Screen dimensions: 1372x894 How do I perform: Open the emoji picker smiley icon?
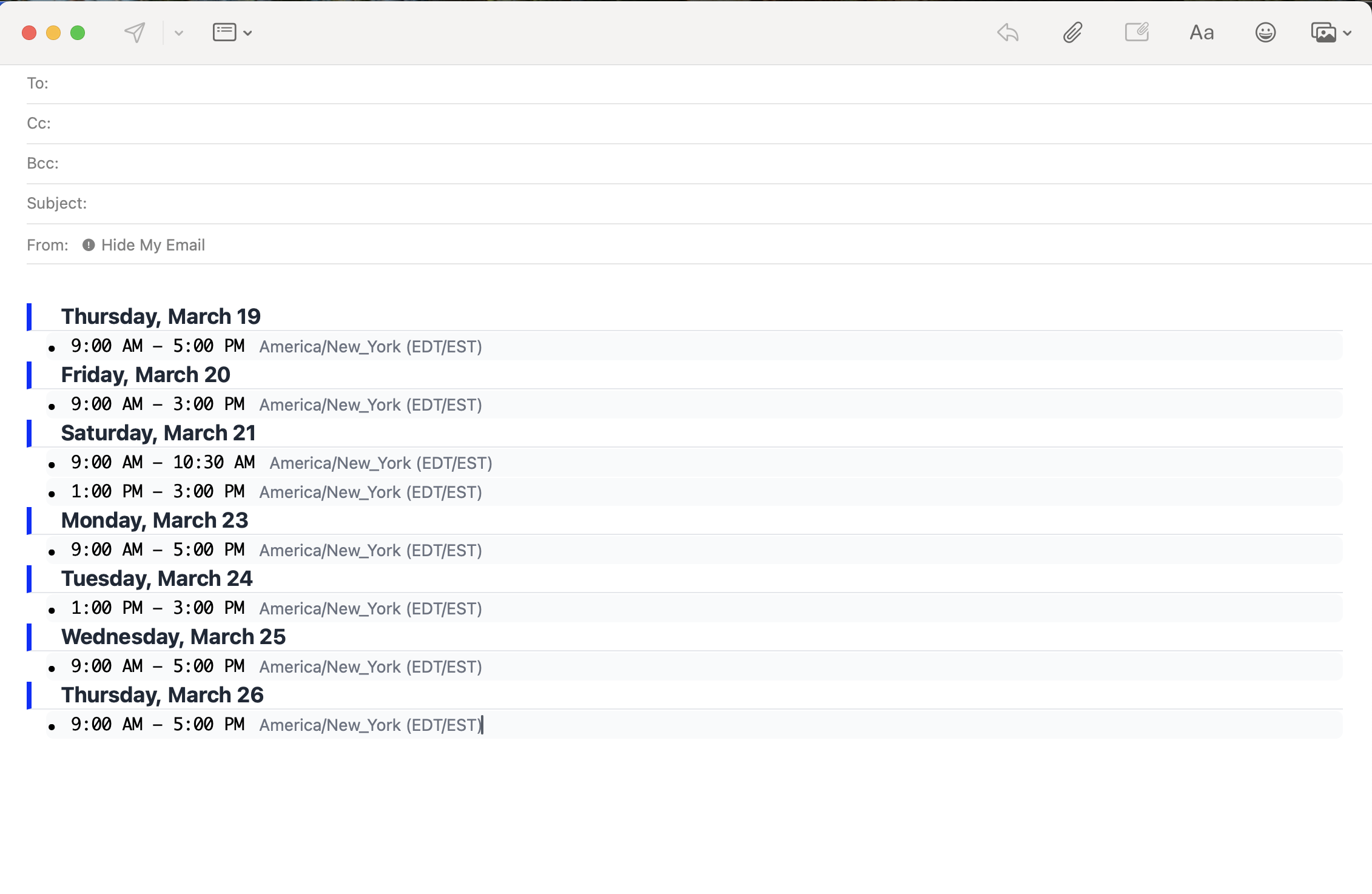click(x=1265, y=32)
